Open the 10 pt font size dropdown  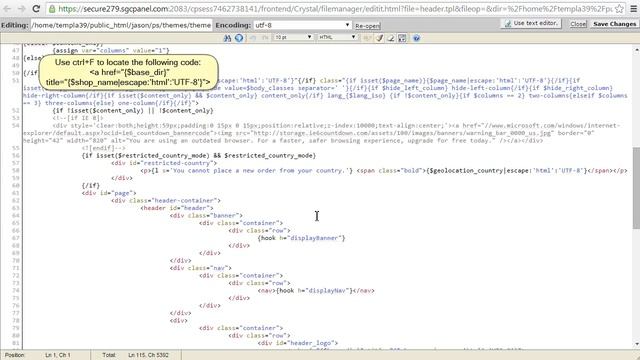coord(293,37)
